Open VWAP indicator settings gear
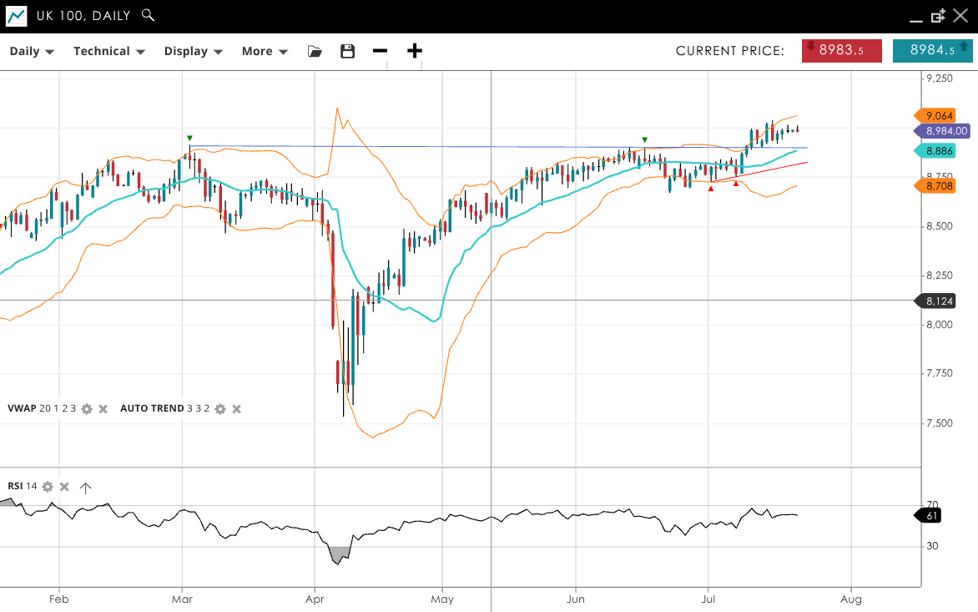 (x=87, y=409)
